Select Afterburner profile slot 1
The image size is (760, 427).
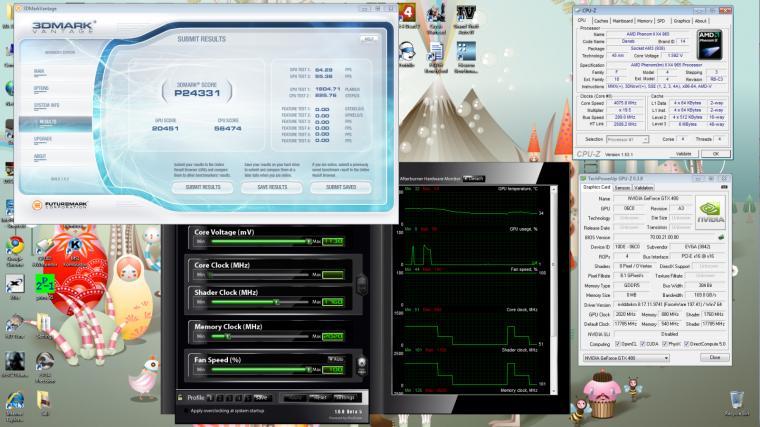(210, 398)
